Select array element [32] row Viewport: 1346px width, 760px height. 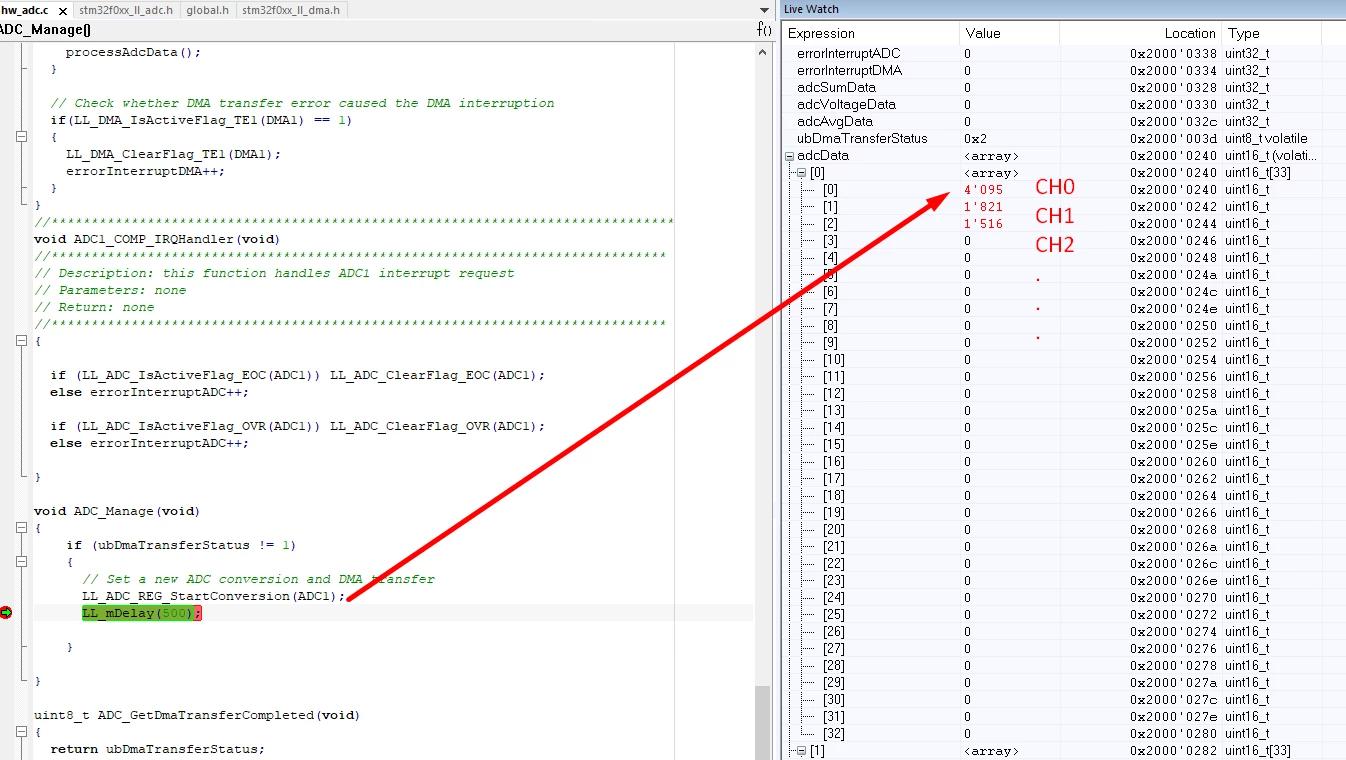point(1064,734)
